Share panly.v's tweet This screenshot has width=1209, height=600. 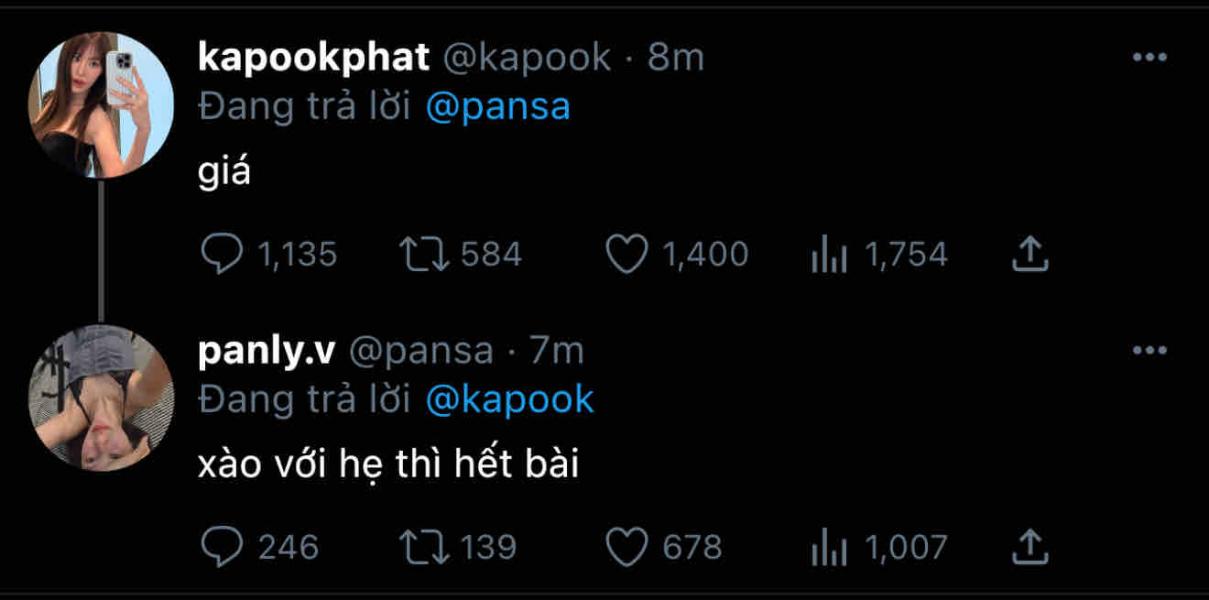[x=1029, y=547]
